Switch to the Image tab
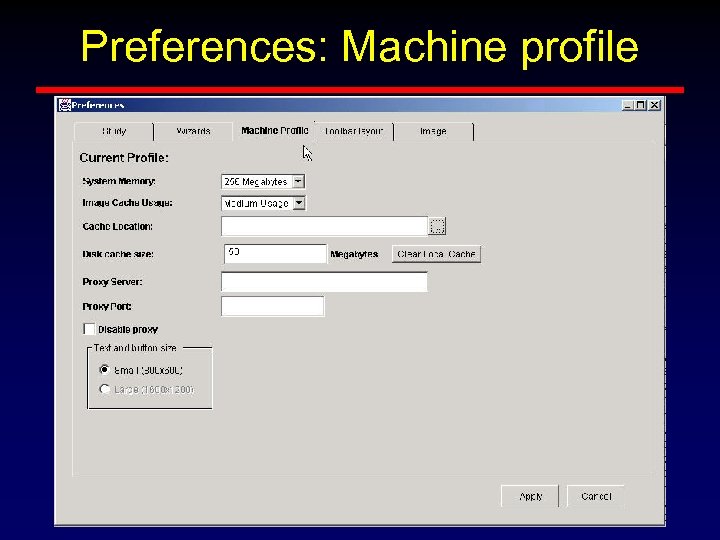This screenshot has height=540, width=720. 433,131
